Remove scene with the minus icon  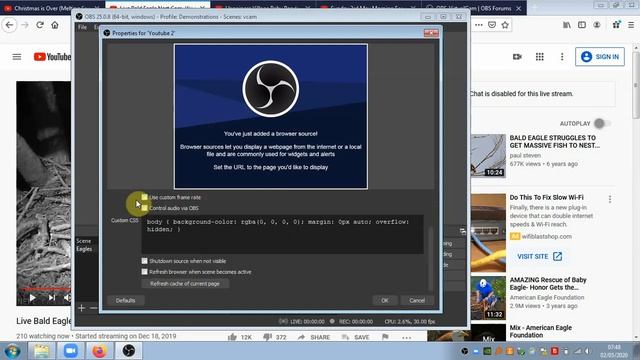(x=93, y=308)
